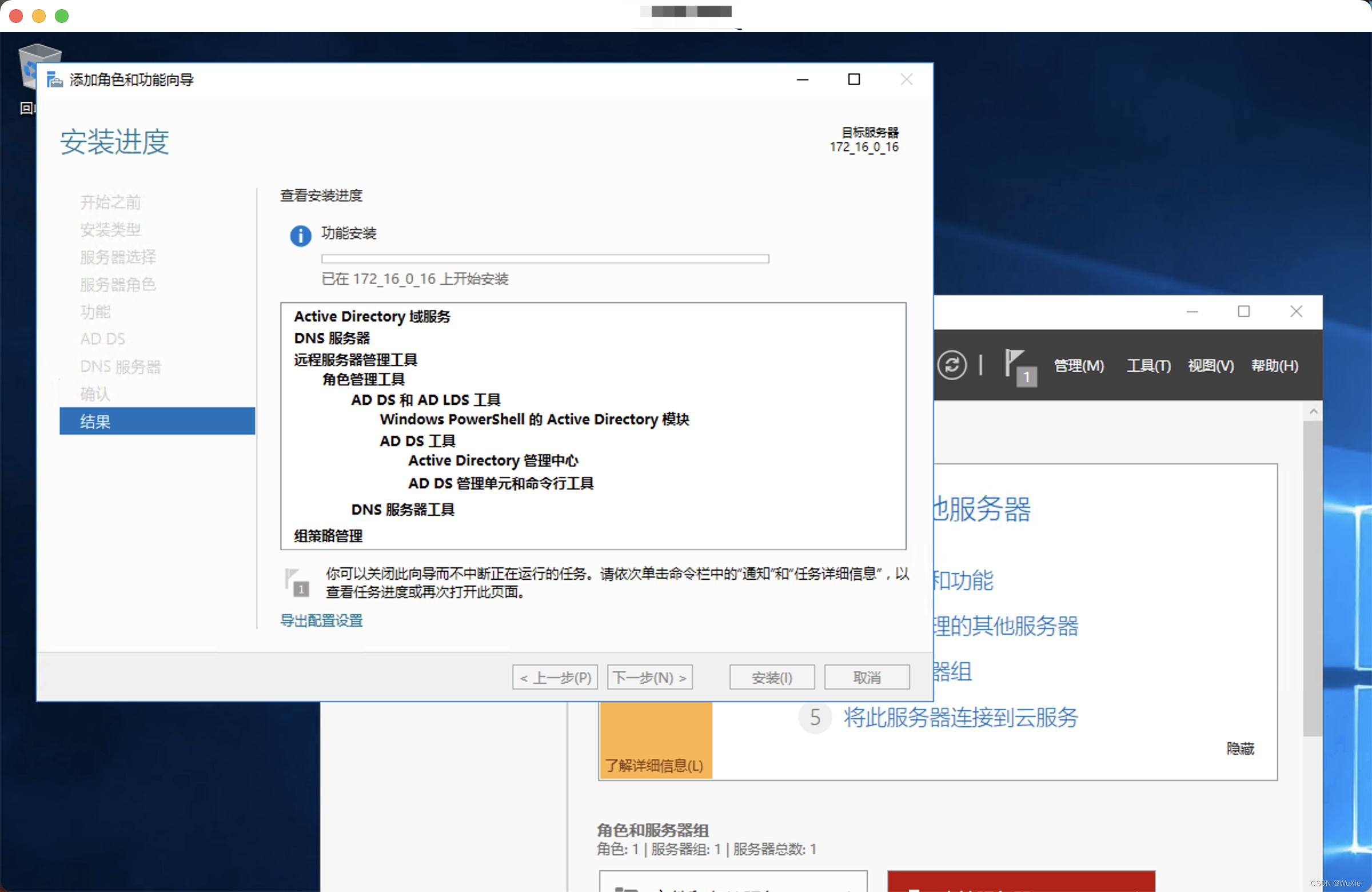Select 服务器角色 step in sidebar
Image resolution: width=1372 pixels, height=892 pixels.
[118, 284]
